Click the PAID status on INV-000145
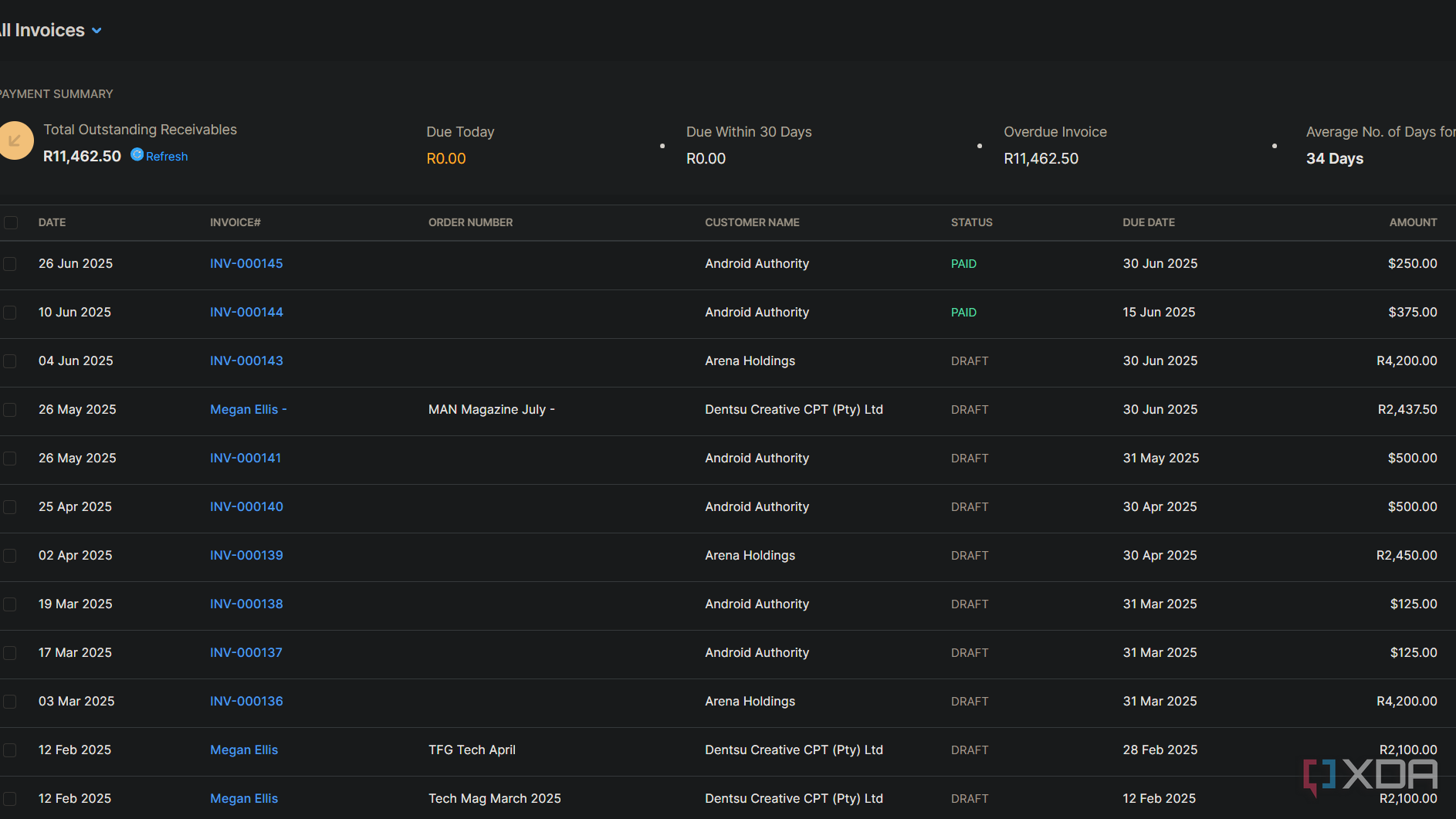This screenshot has width=1456, height=819. (963, 263)
